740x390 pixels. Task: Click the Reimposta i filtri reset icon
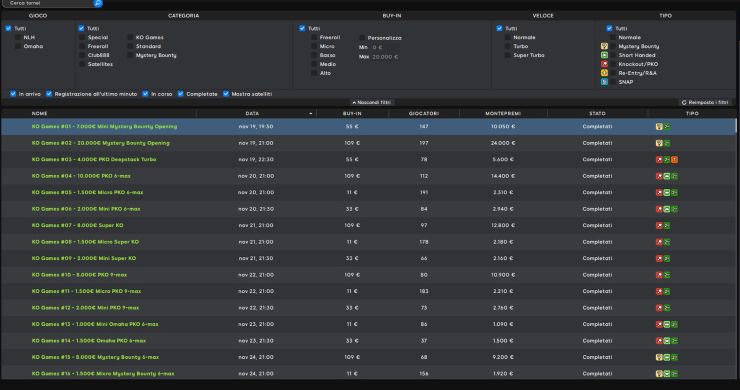tap(684, 102)
